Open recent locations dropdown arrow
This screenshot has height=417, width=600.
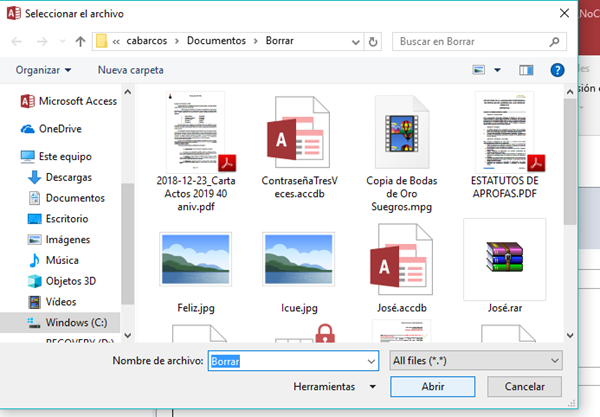62,41
